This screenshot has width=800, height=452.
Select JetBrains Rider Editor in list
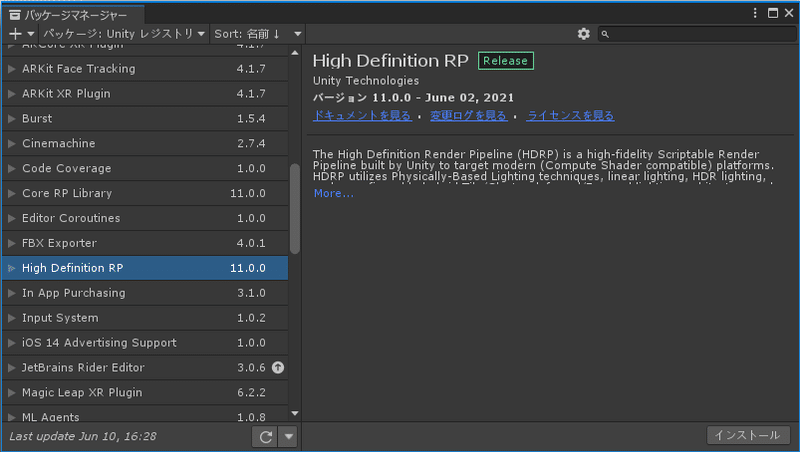click(x=145, y=367)
